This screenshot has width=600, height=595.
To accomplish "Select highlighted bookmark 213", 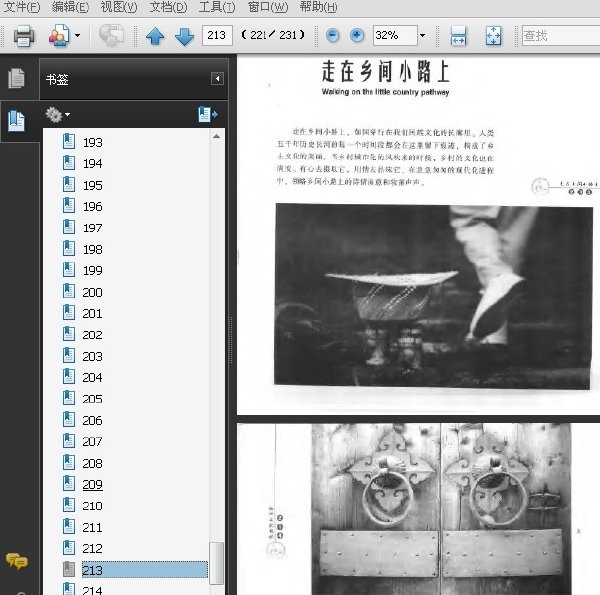I will click(x=145, y=570).
